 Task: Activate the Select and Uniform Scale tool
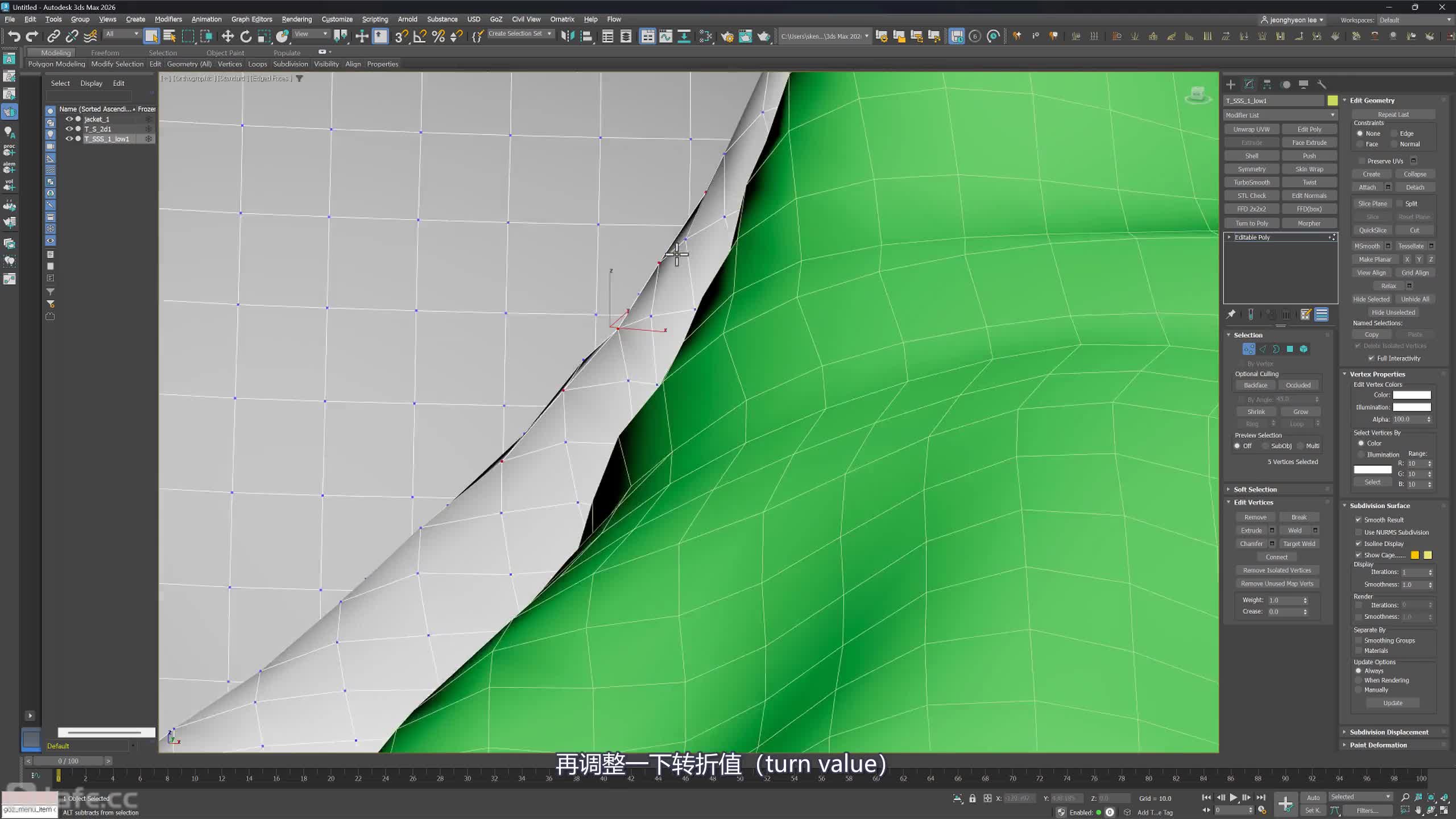264,36
